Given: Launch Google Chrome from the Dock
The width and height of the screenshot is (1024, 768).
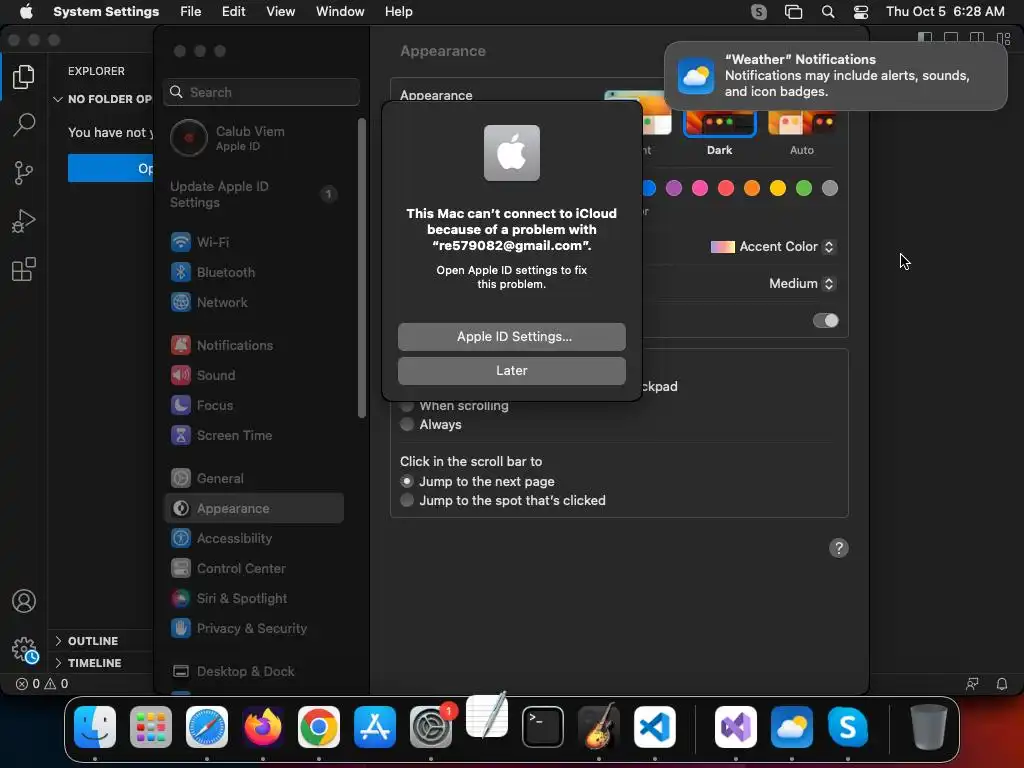Looking at the screenshot, I should tap(319, 727).
